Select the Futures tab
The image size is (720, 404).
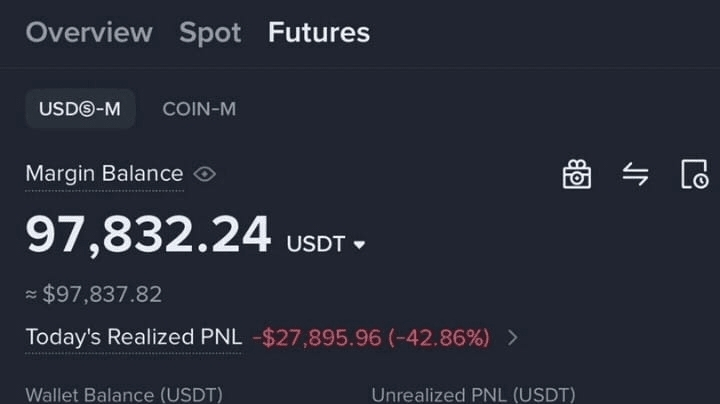(x=319, y=33)
